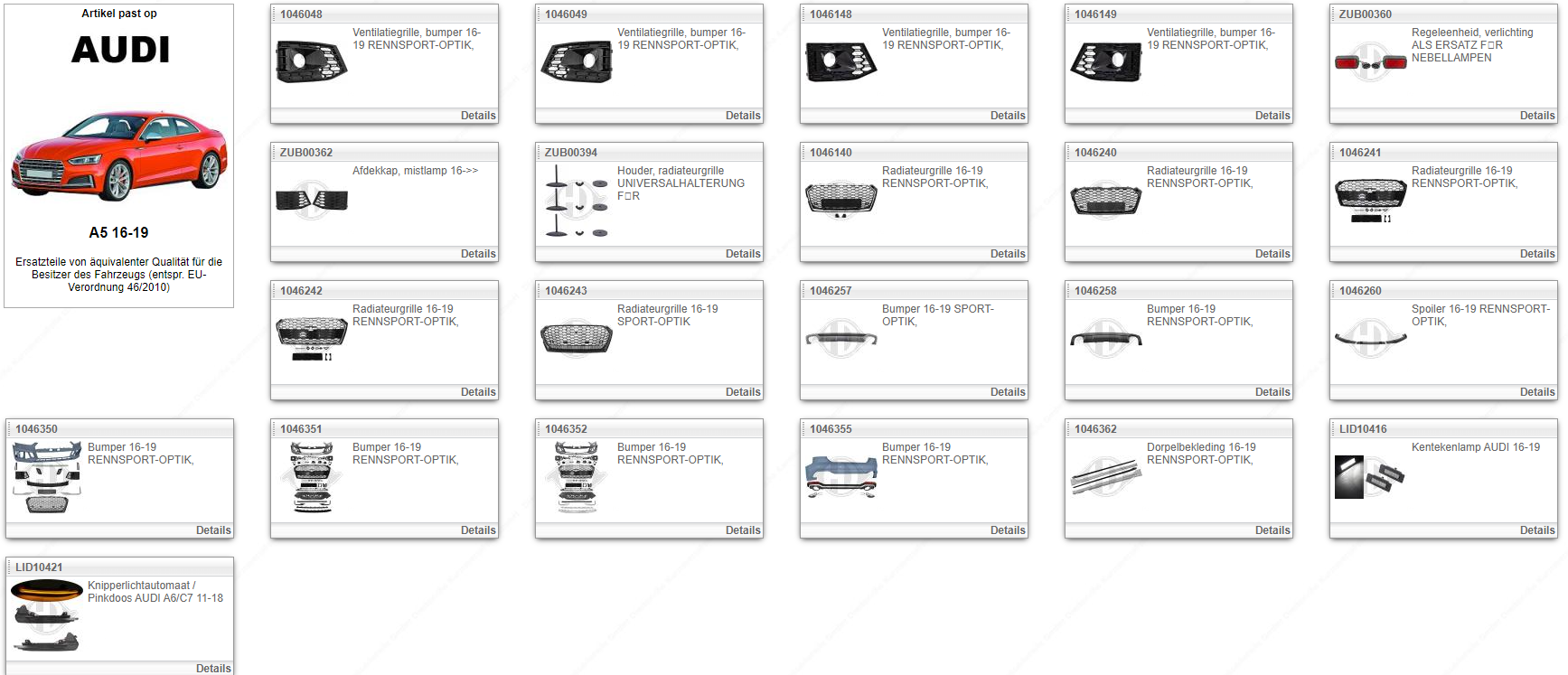Click the ZUB00394 grille holder product image
The width and height of the screenshot is (1568, 675).
click(x=576, y=201)
